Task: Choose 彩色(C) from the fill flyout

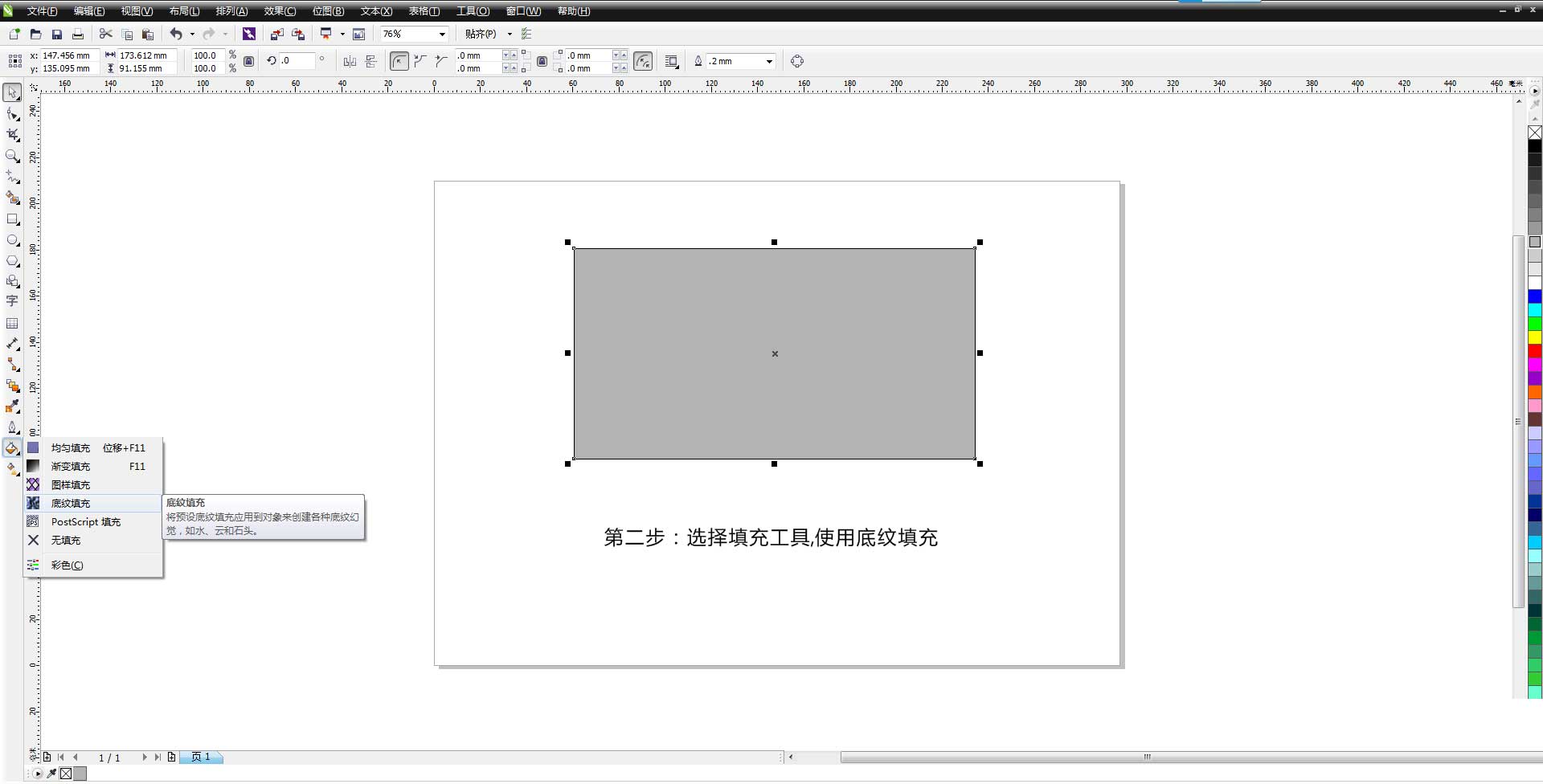Action: [93, 565]
